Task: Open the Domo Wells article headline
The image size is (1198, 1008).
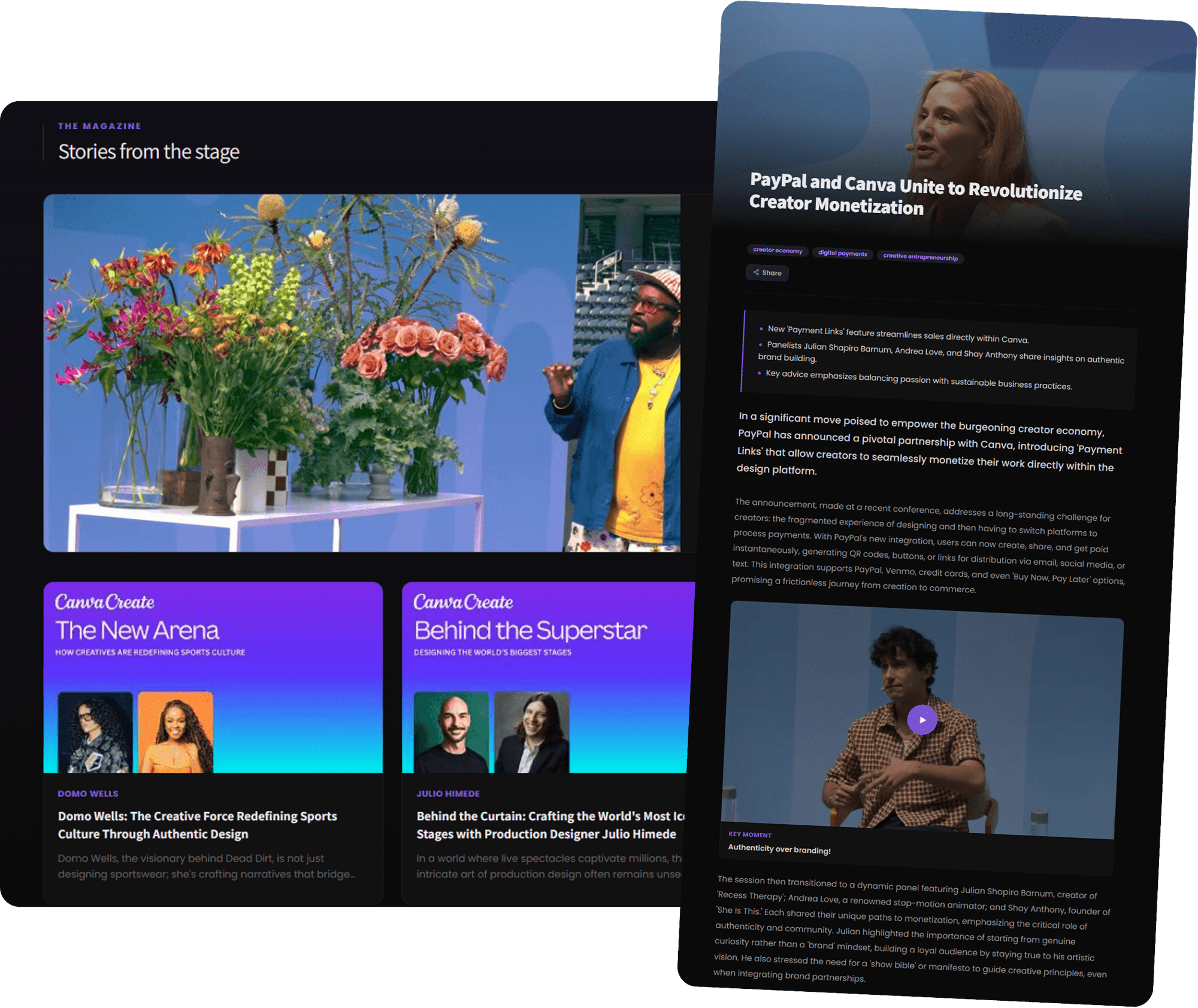Action: click(197, 825)
